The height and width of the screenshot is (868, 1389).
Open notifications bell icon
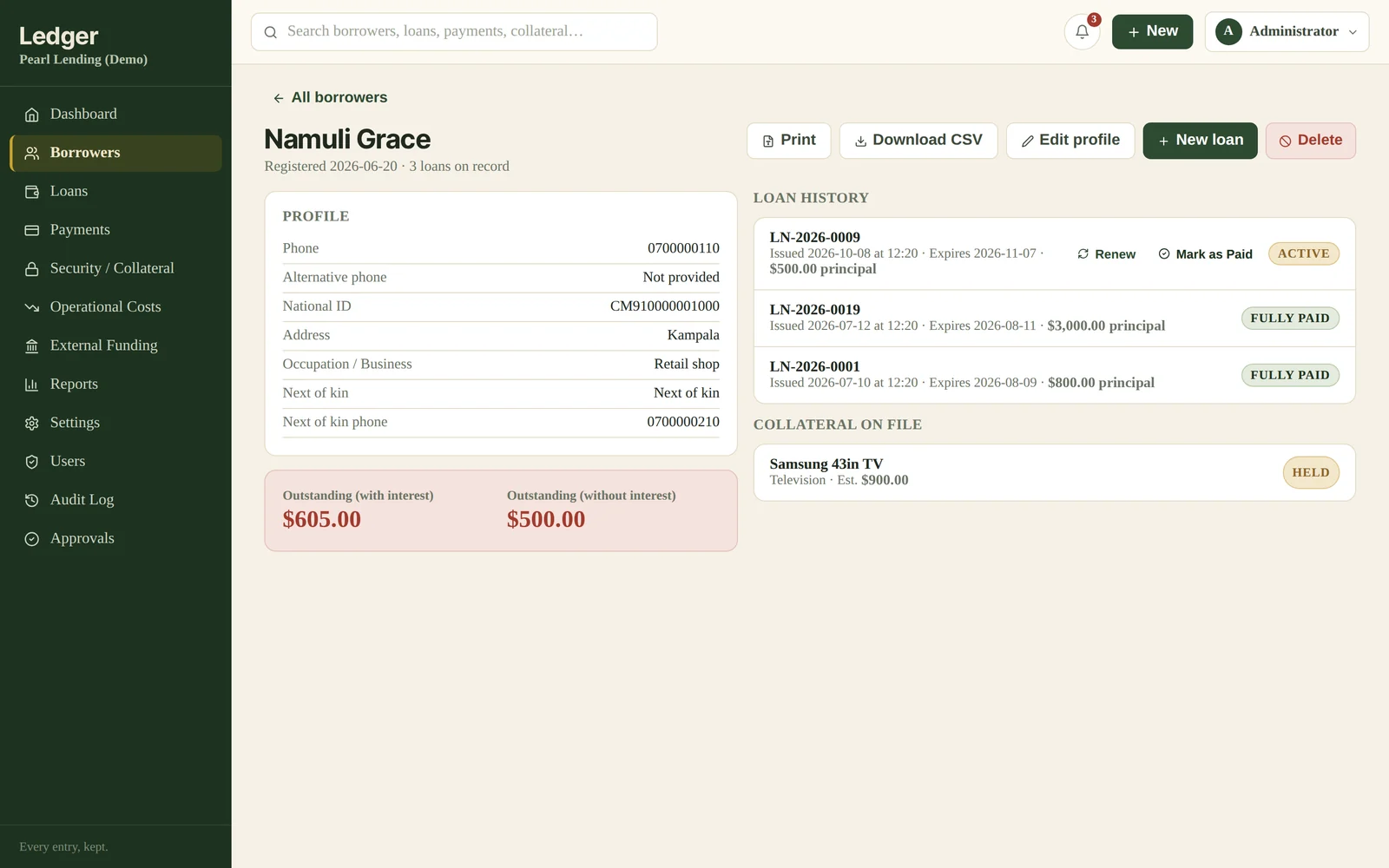1082,31
